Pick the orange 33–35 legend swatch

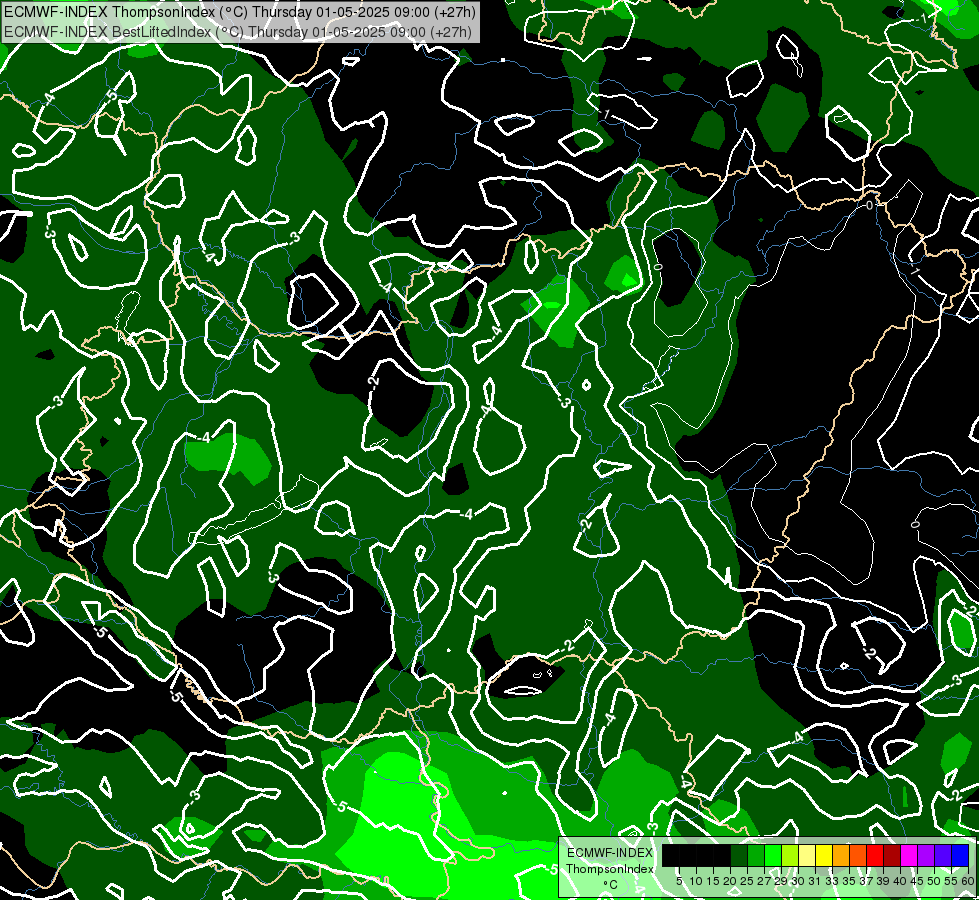(841, 856)
